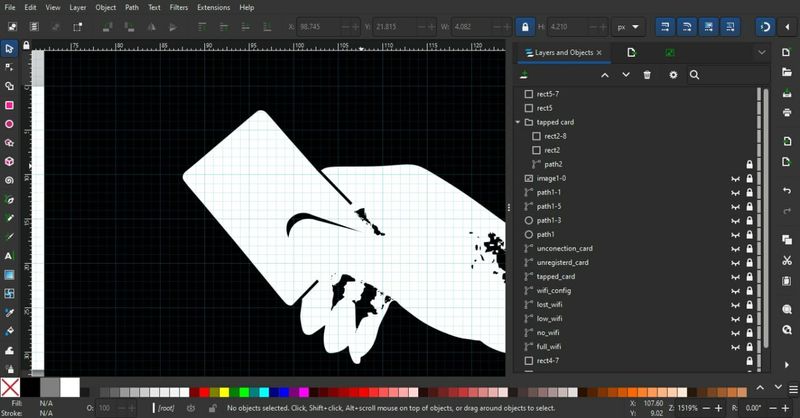Open the dock panel chevron menu
The width and height of the screenshot is (800, 418).
click(762, 52)
